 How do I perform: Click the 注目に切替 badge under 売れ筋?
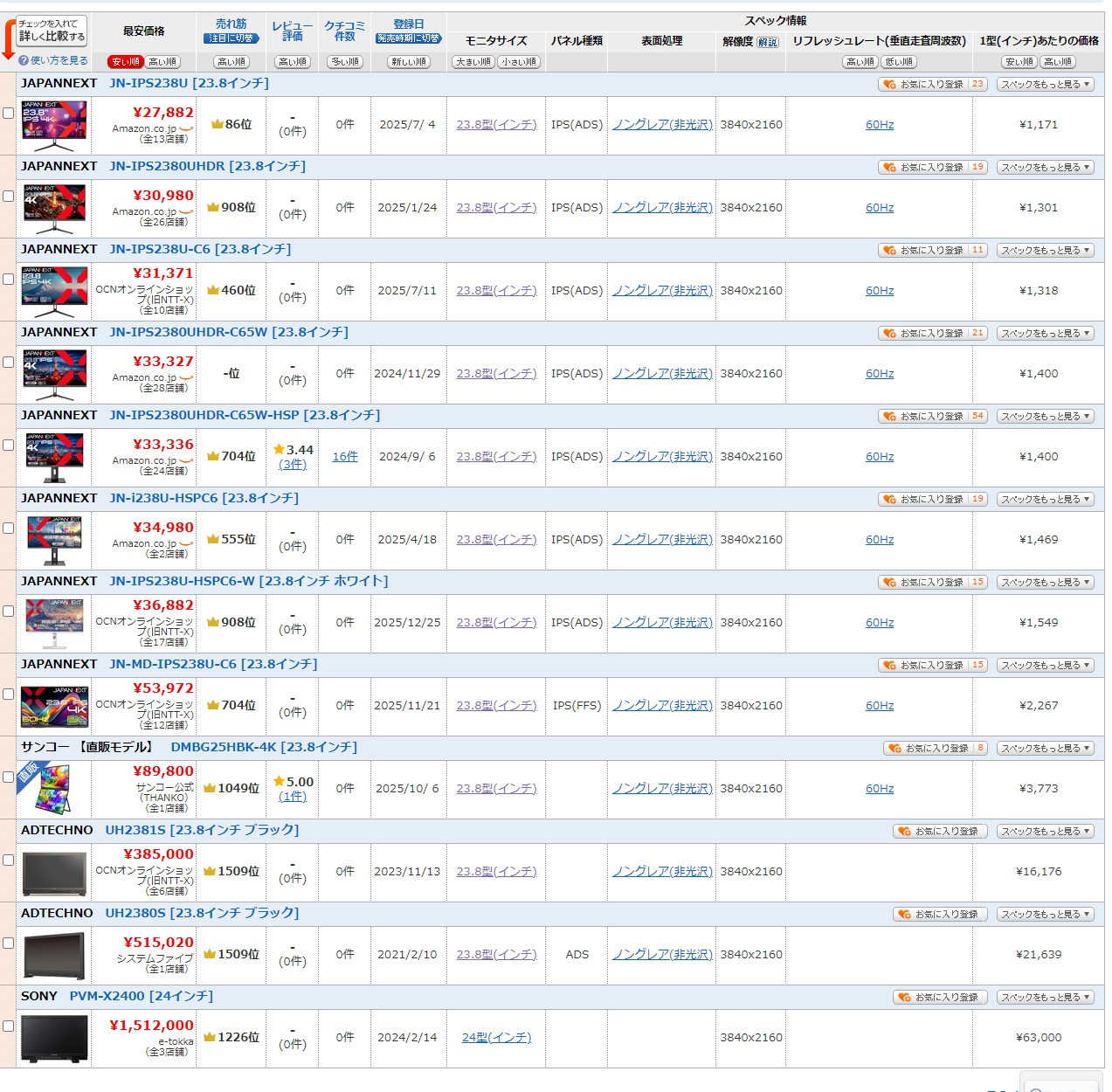pos(231,38)
